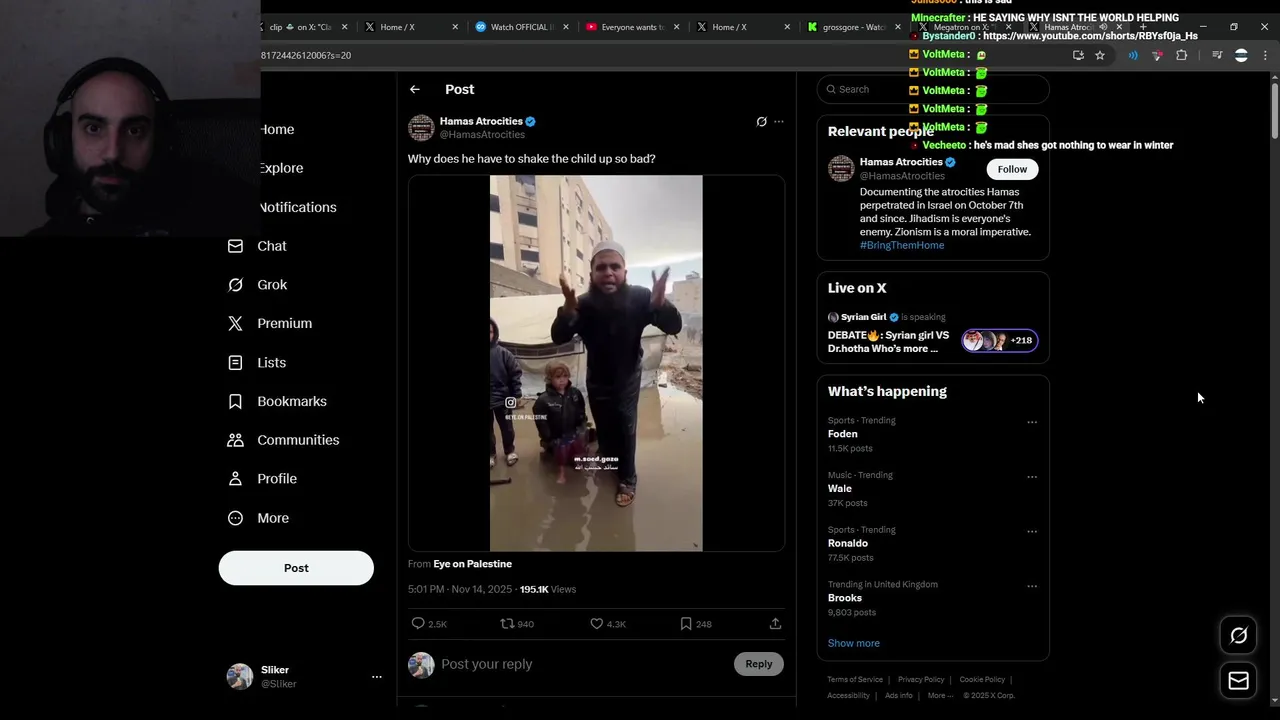Click the Sliker account name at bottom
The width and height of the screenshot is (1280, 720).
coord(275,670)
